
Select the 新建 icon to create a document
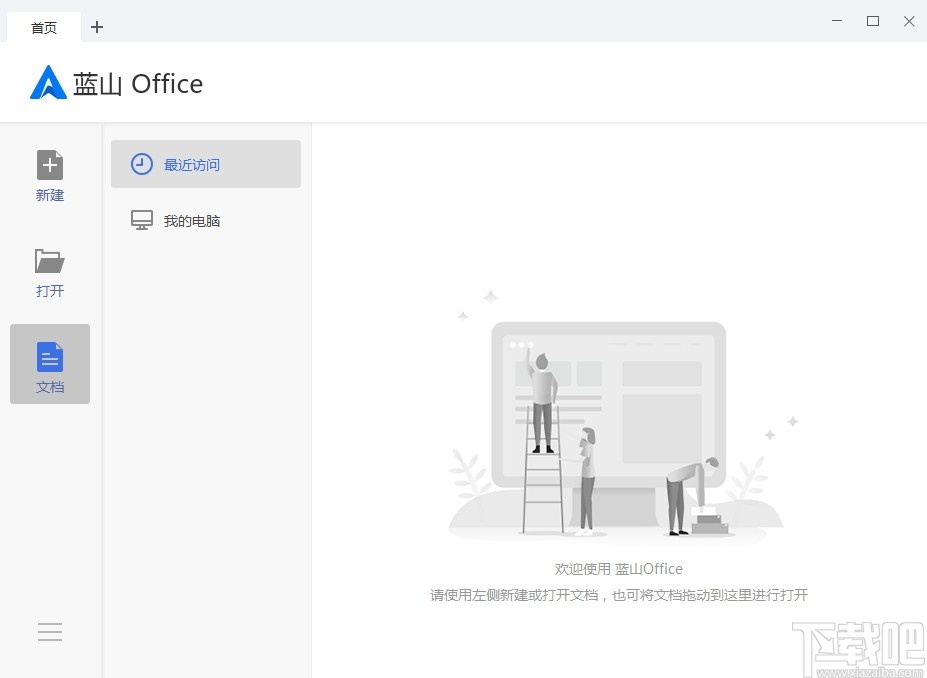[x=49, y=165]
